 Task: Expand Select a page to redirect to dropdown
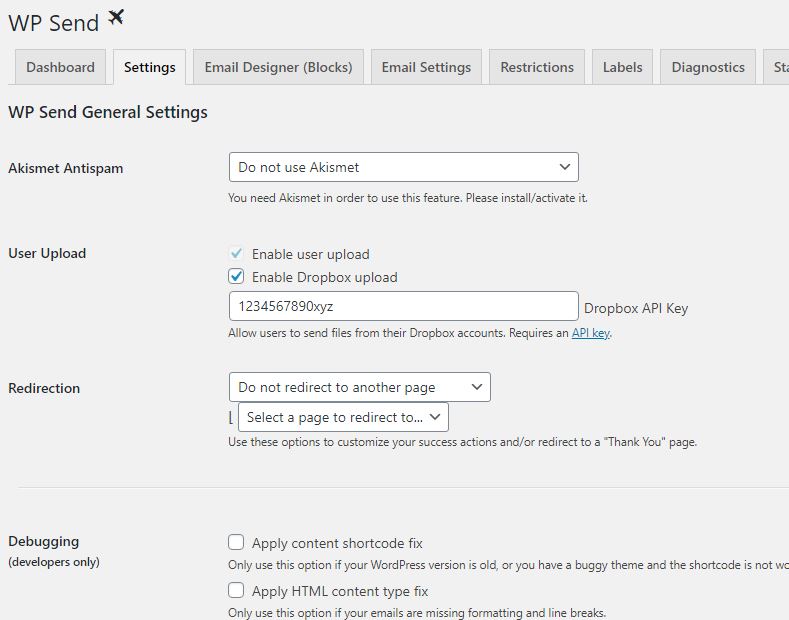coord(343,417)
